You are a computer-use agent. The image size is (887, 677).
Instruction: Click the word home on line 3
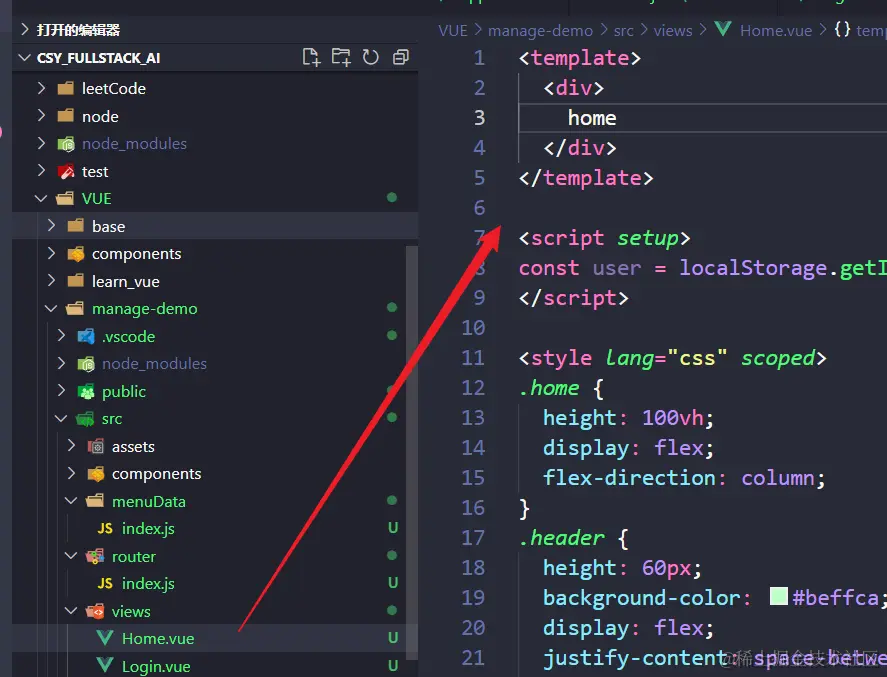pos(592,118)
